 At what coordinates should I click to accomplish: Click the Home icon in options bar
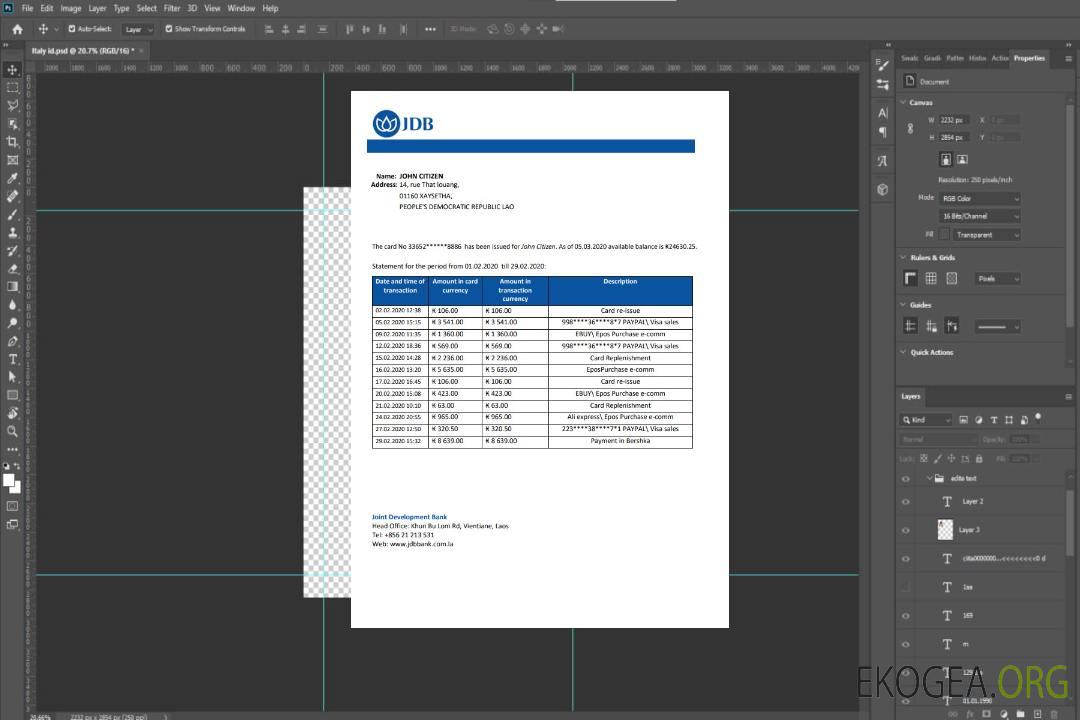pyautogui.click(x=17, y=29)
